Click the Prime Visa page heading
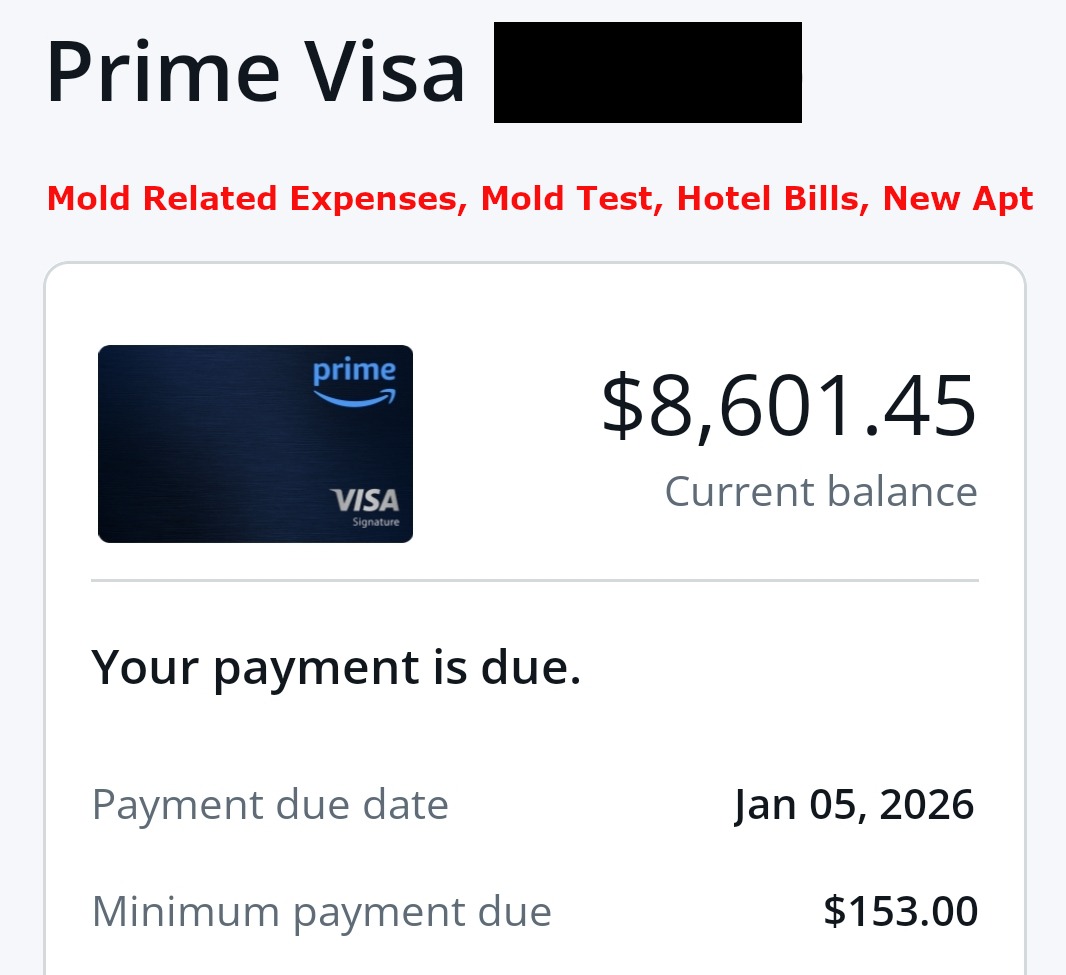Image resolution: width=1066 pixels, height=975 pixels. pyautogui.click(x=256, y=73)
